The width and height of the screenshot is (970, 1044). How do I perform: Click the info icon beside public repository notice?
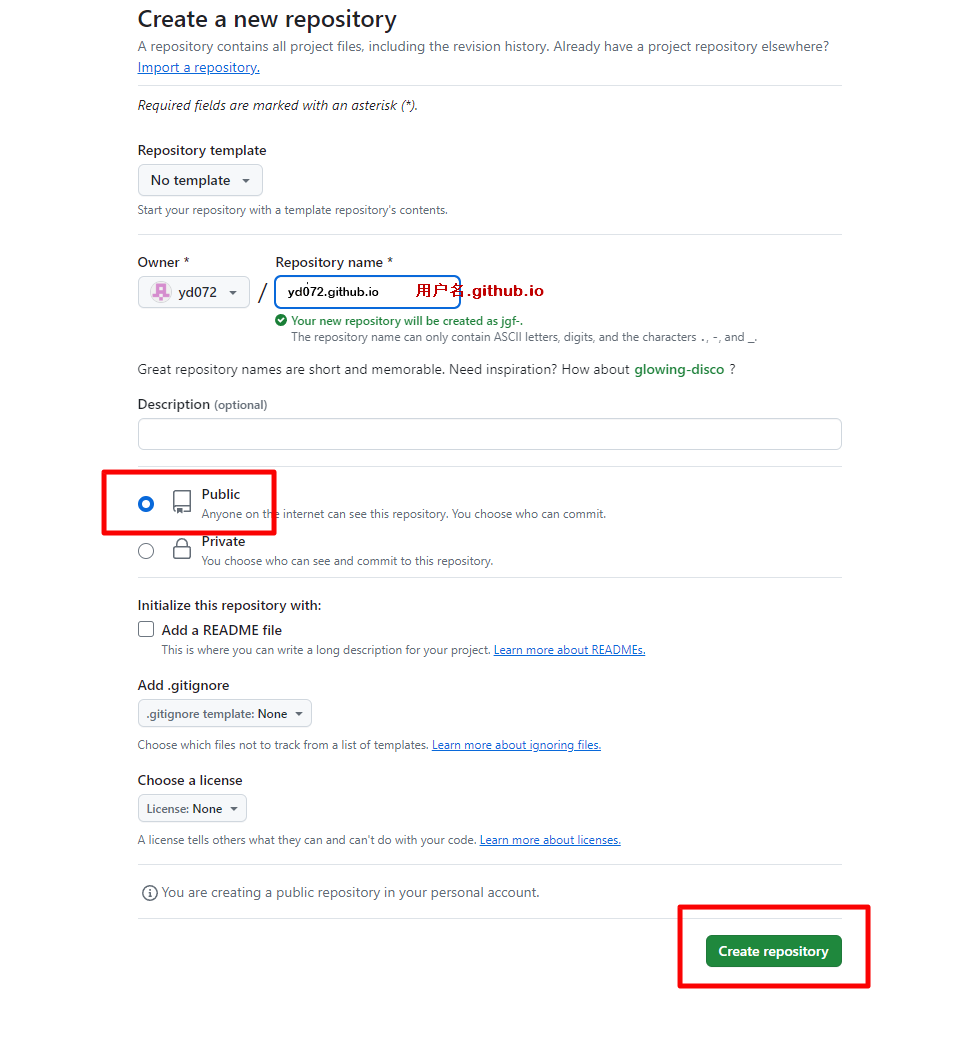[150, 893]
